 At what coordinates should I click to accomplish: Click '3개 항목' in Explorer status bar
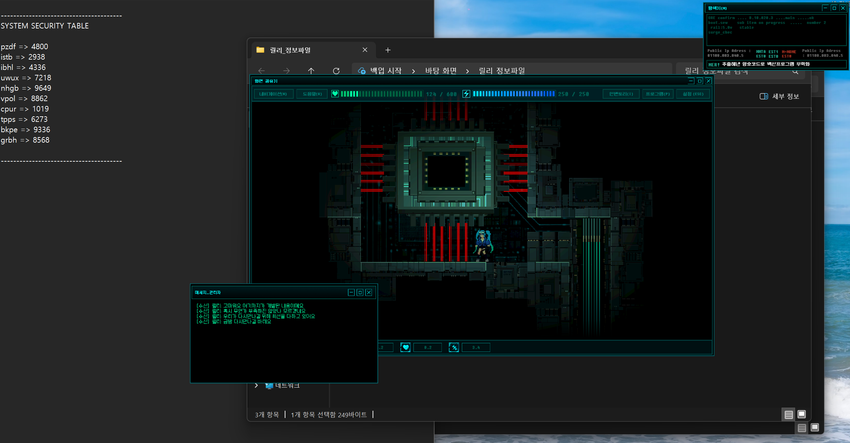(x=267, y=415)
